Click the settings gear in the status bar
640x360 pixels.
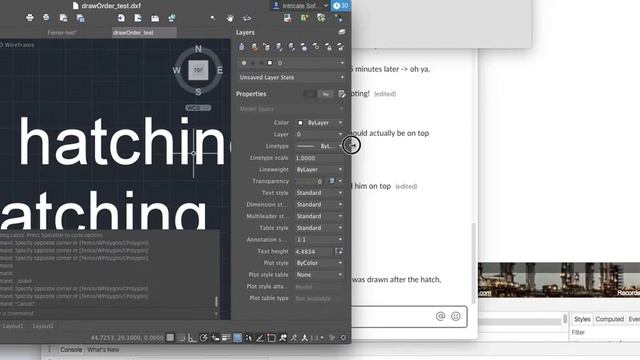[344, 338]
